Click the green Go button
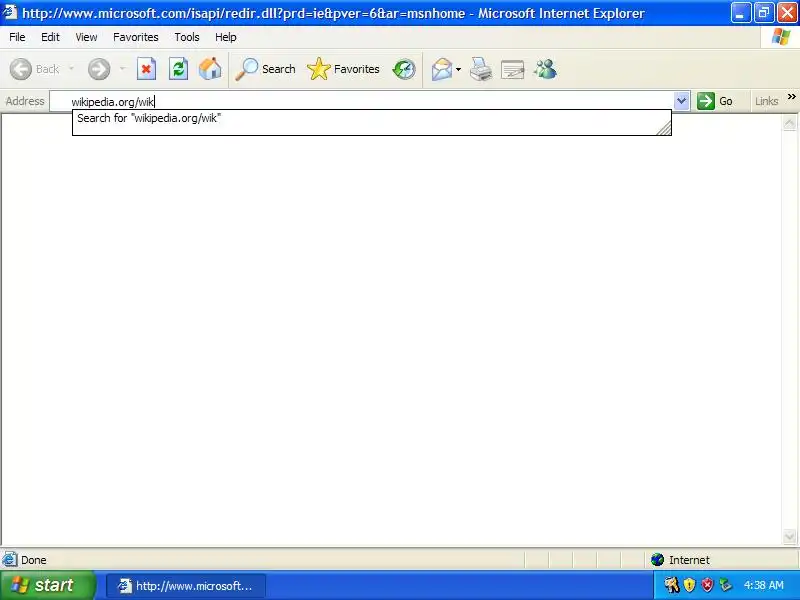The image size is (800, 600). [715, 101]
